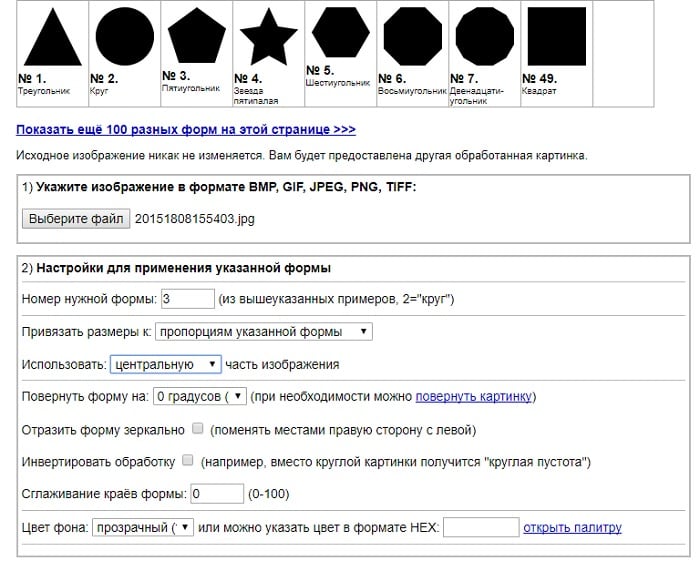The width and height of the screenshot is (700, 561).
Task: Choose the square shape №49
Action: 556,37
